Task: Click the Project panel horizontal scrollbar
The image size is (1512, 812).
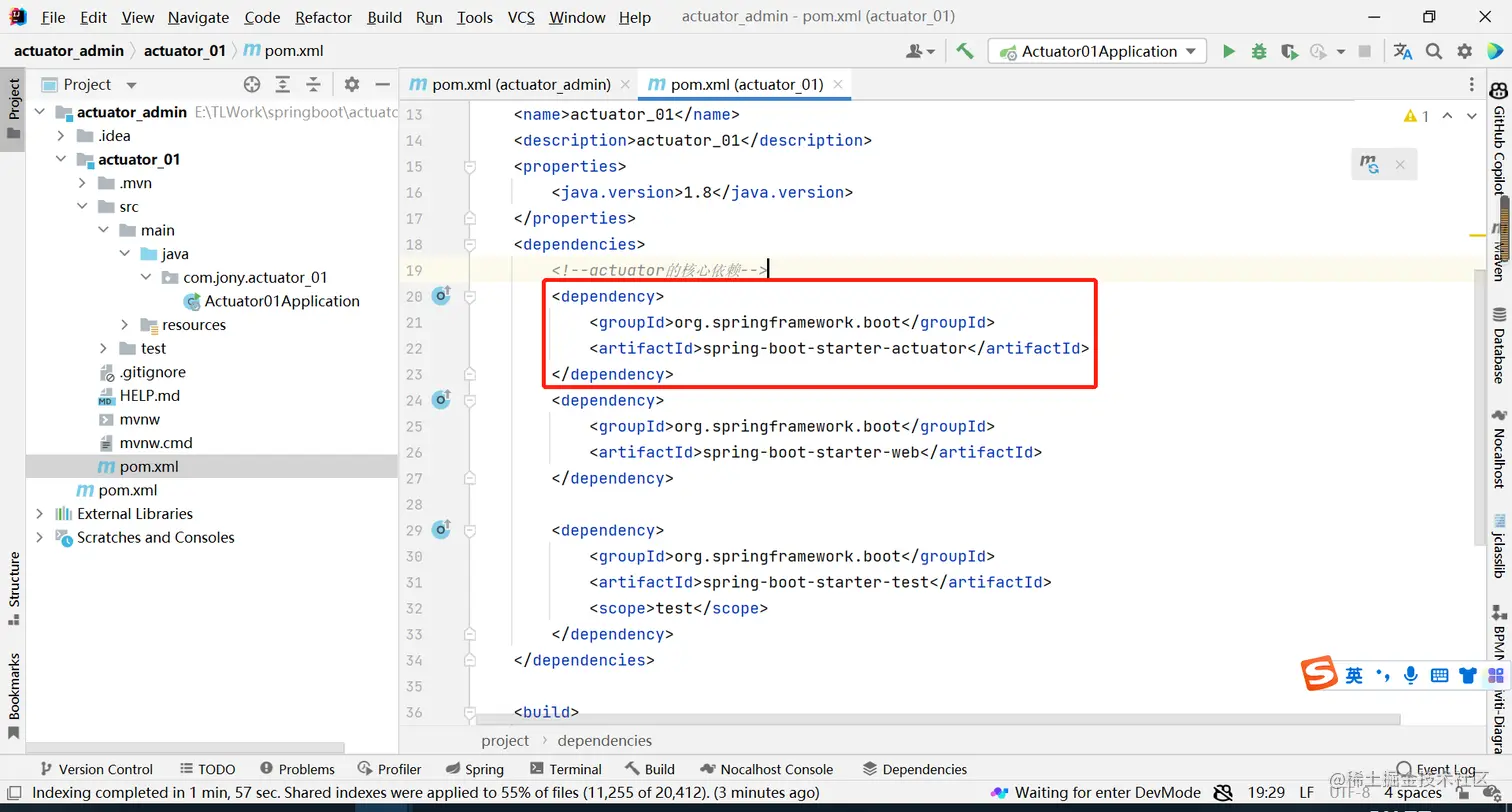Action: point(185,747)
